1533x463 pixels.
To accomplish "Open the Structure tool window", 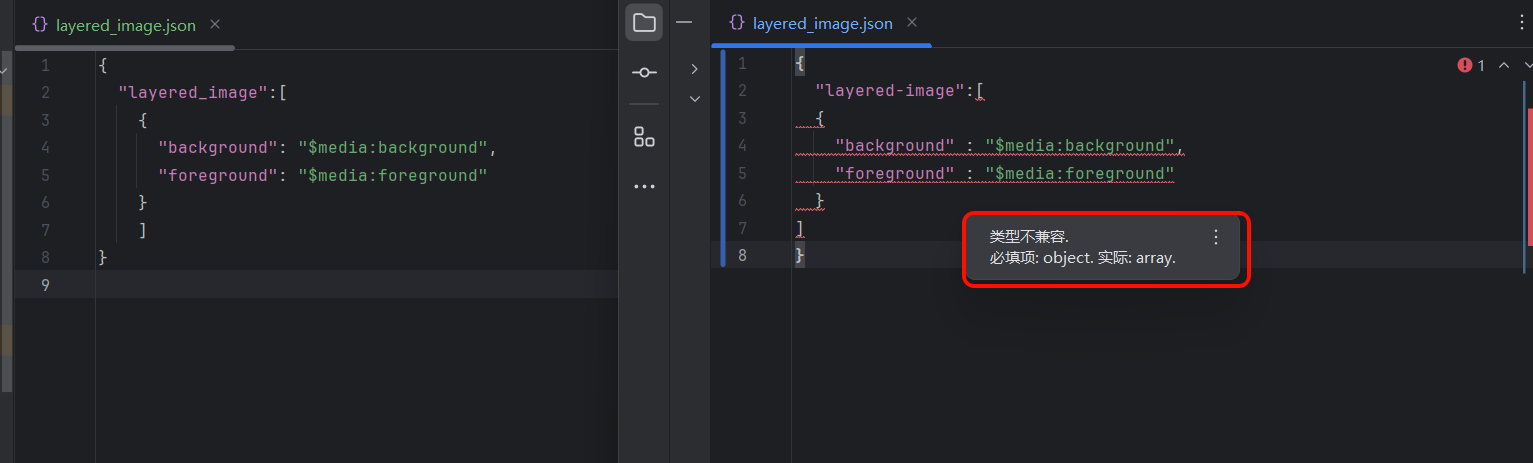I will click(x=644, y=137).
